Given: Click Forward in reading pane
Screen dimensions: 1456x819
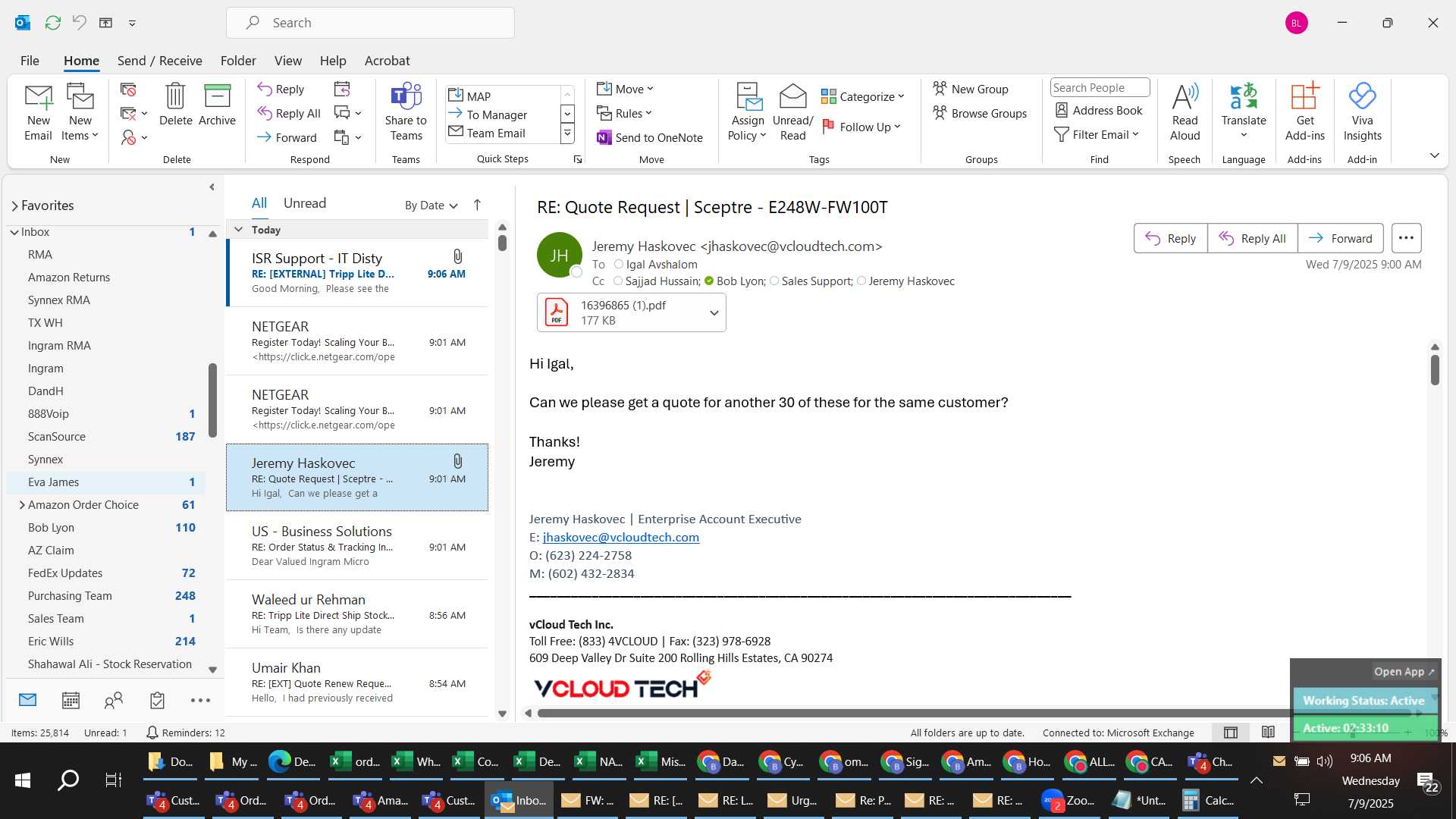Looking at the screenshot, I should pos(1340,238).
